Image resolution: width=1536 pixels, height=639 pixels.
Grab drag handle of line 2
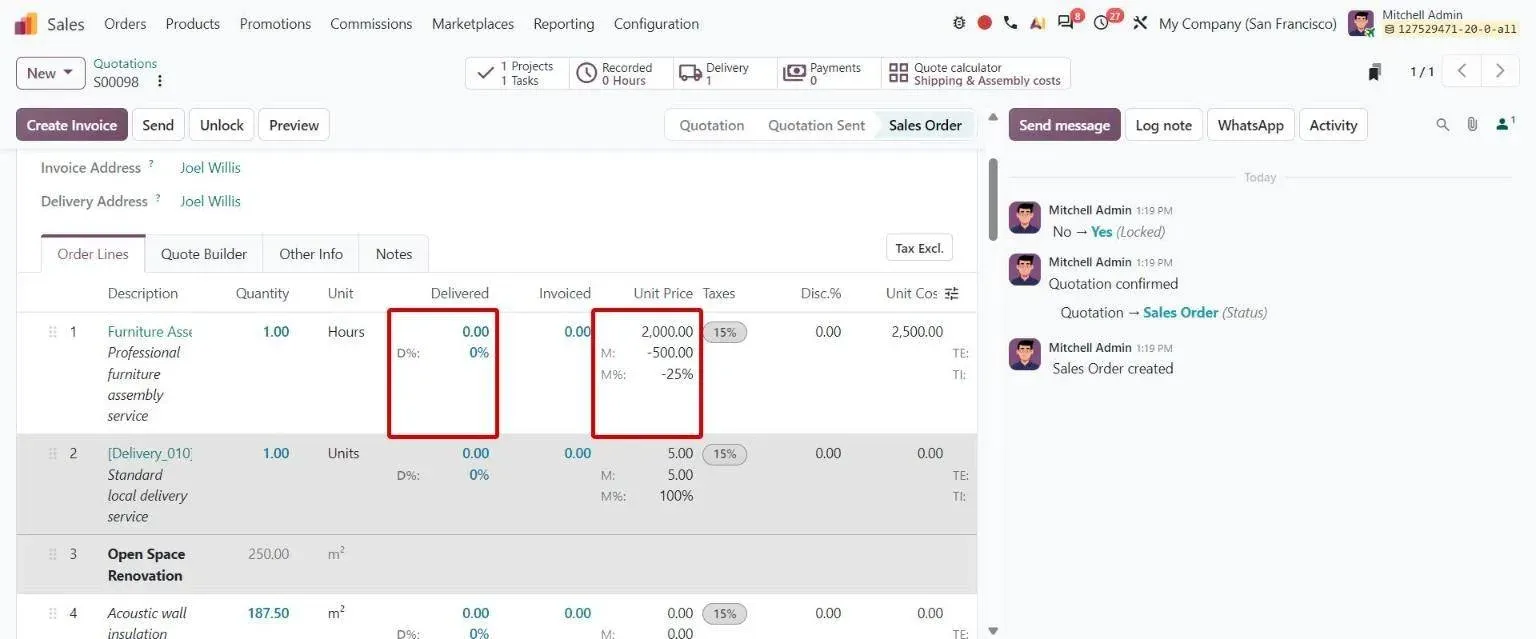52,453
